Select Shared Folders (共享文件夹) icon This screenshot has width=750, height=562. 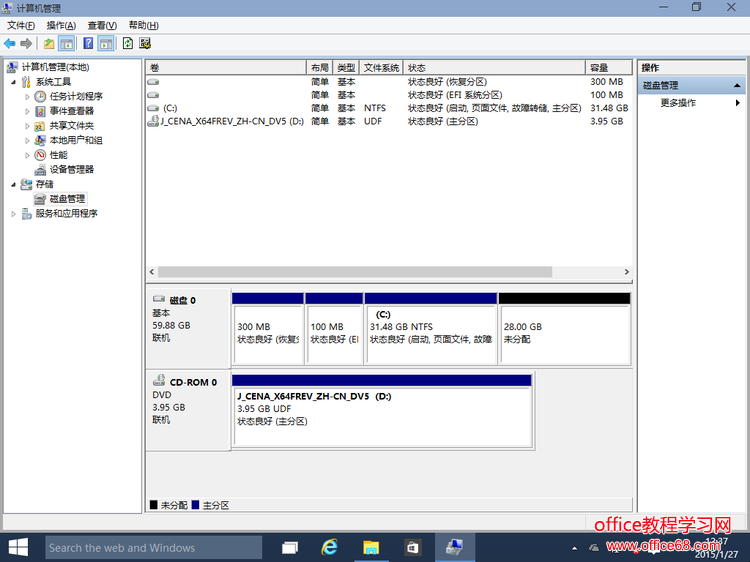point(40,126)
